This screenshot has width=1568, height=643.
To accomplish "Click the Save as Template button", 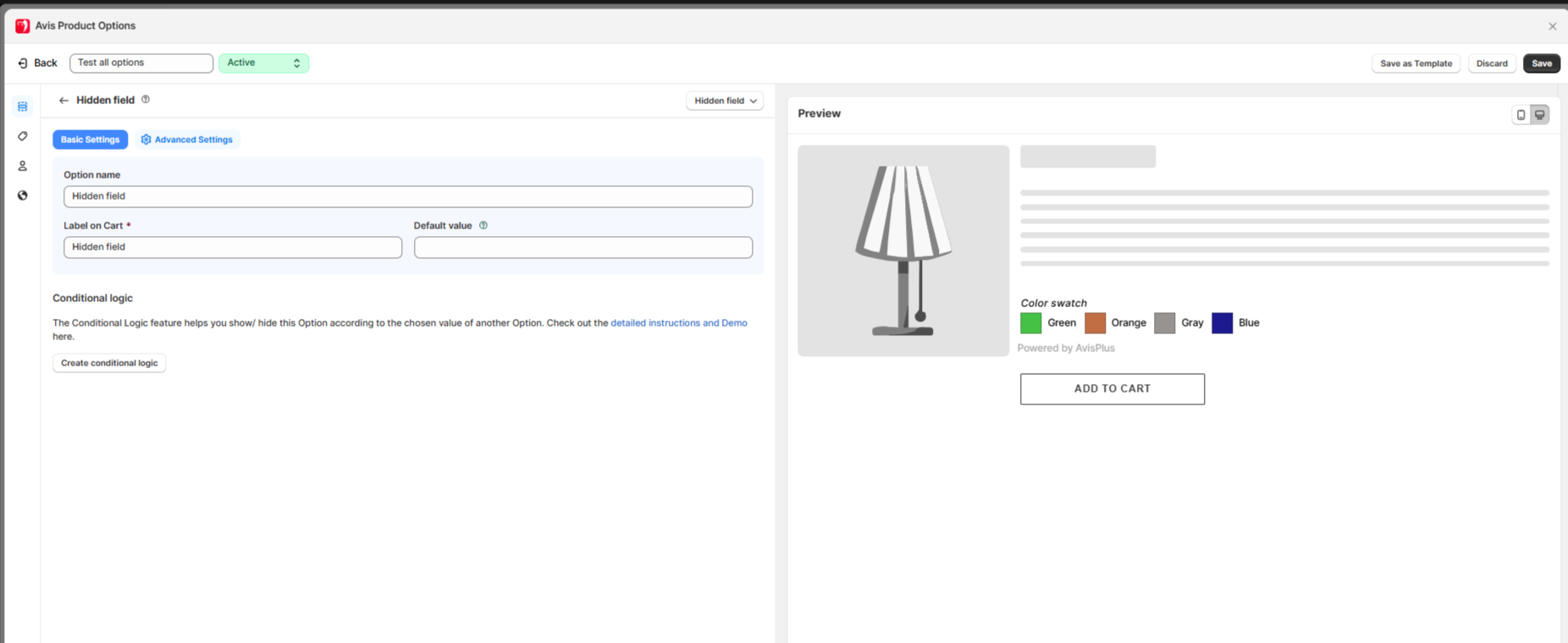I will tap(1416, 63).
